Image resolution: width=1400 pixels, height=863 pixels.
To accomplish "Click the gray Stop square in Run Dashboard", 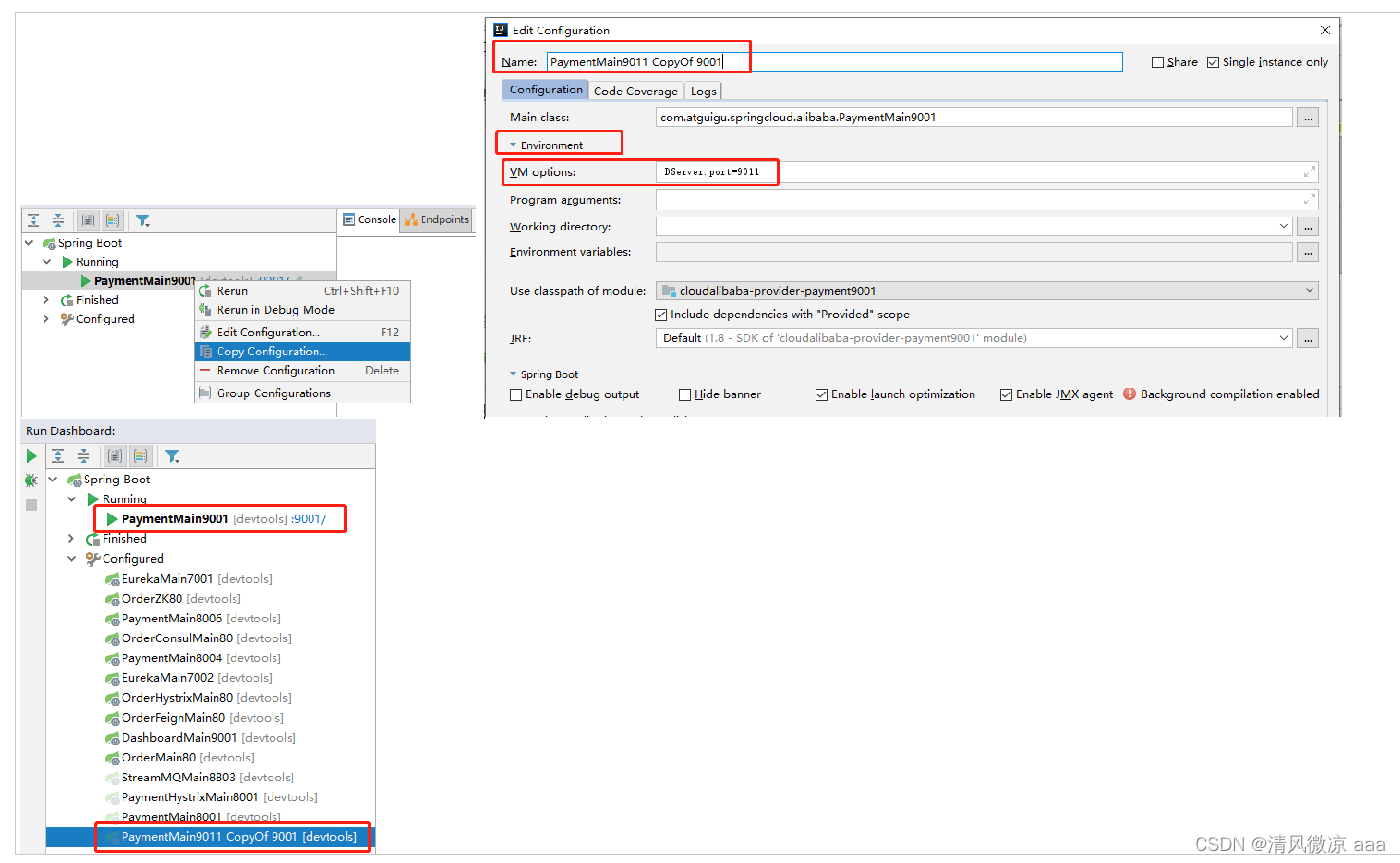I will (x=31, y=505).
